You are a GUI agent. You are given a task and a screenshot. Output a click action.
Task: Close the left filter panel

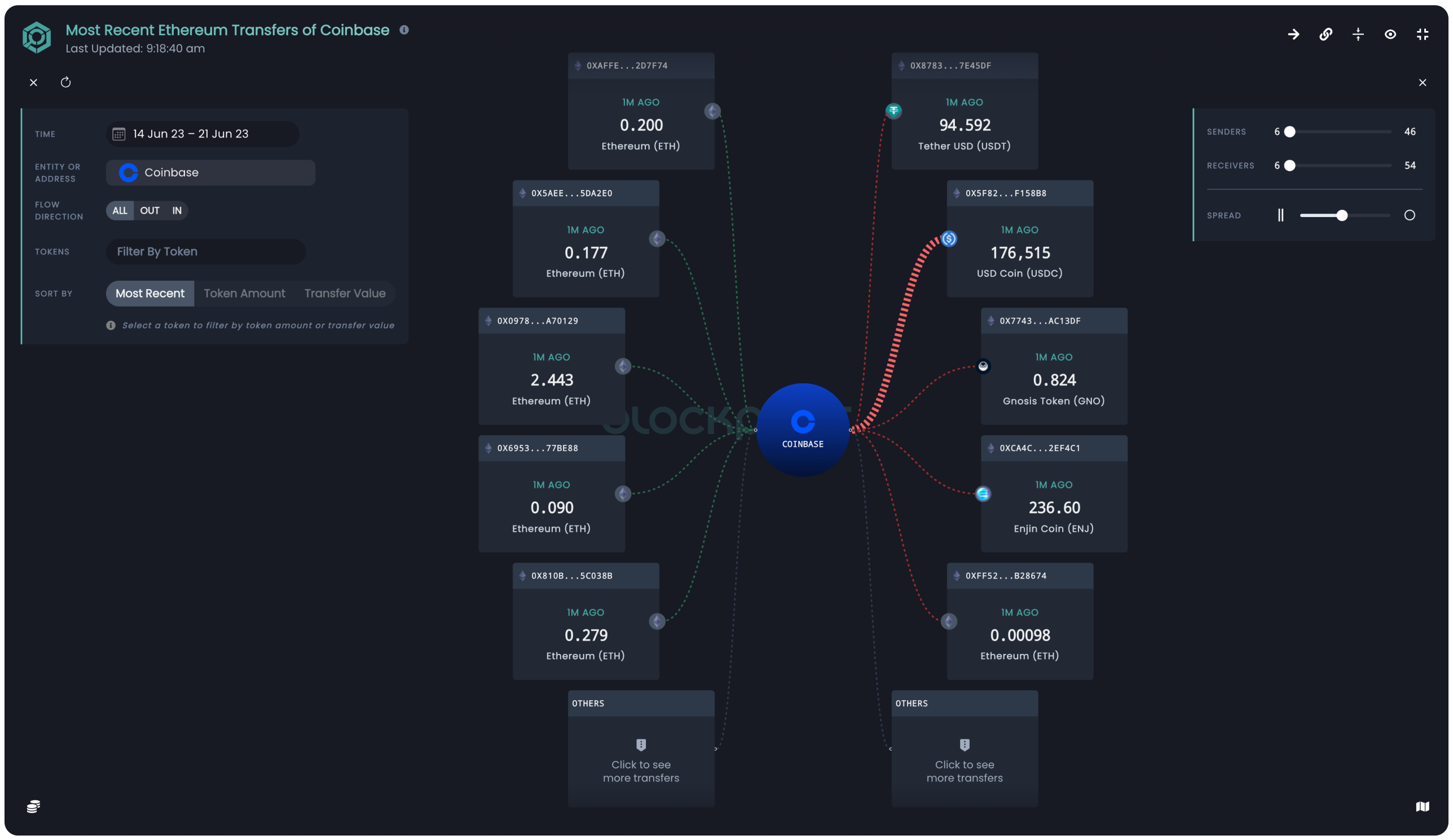pos(33,82)
